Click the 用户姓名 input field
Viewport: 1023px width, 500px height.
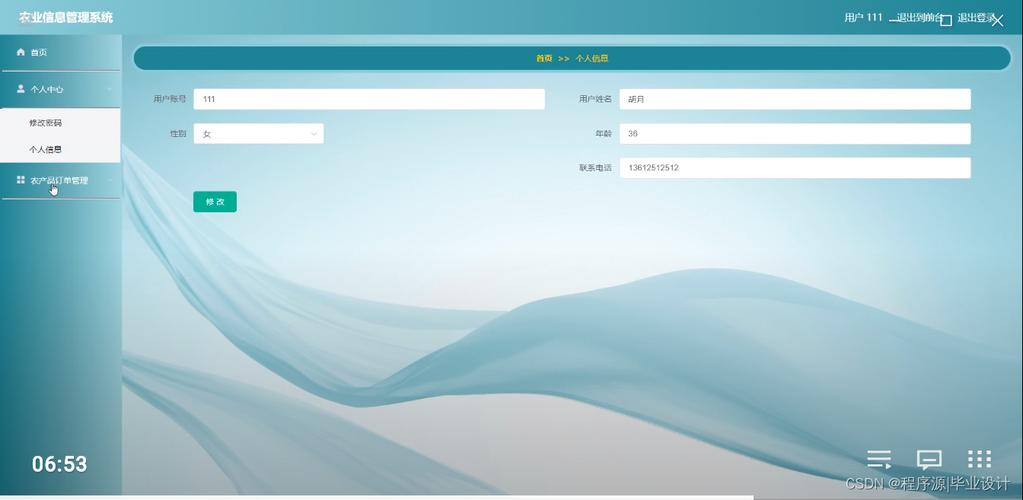(794, 99)
